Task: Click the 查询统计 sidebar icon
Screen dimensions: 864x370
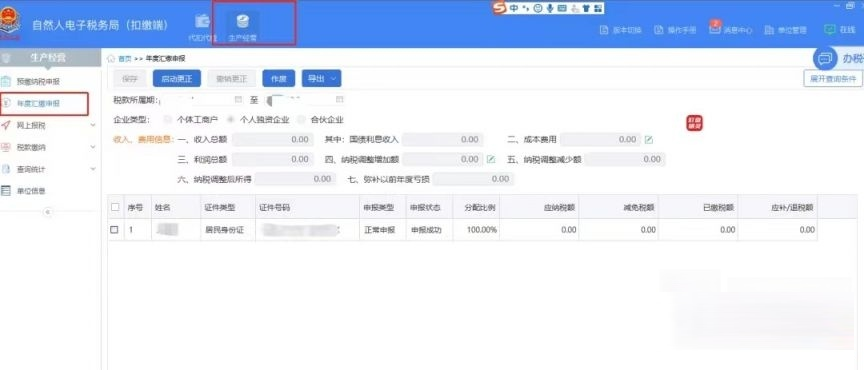Action: pos(6,169)
